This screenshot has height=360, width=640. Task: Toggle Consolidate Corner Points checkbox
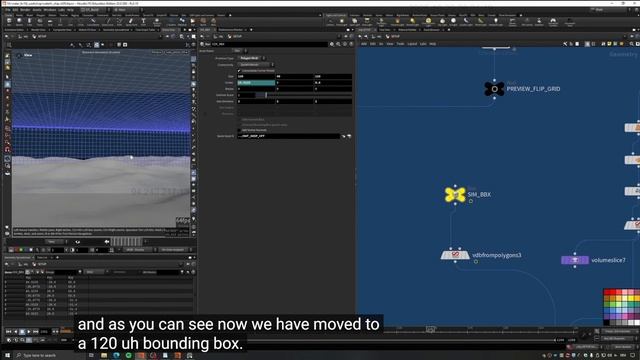(239, 71)
